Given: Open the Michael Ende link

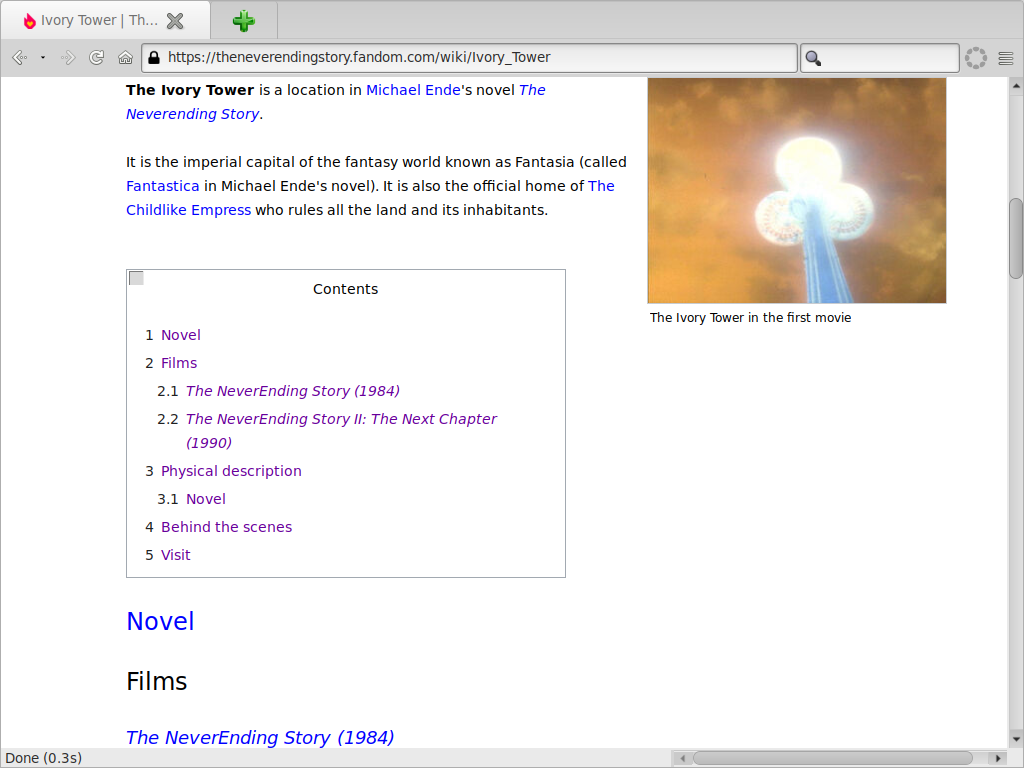Looking at the screenshot, I should click(x=413, y=90).
